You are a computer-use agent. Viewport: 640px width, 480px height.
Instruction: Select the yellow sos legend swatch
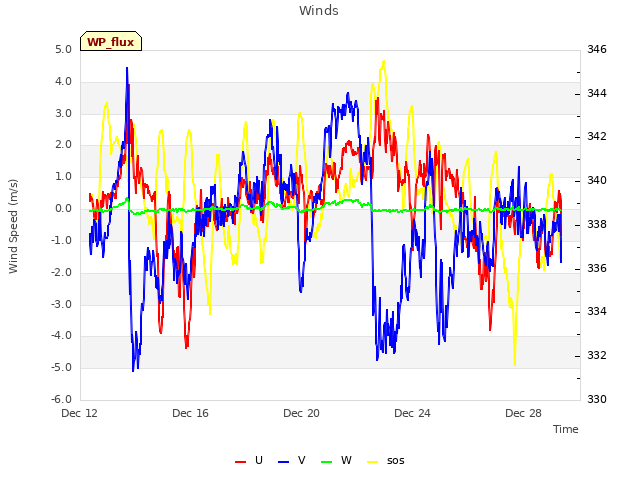point(373,461)
